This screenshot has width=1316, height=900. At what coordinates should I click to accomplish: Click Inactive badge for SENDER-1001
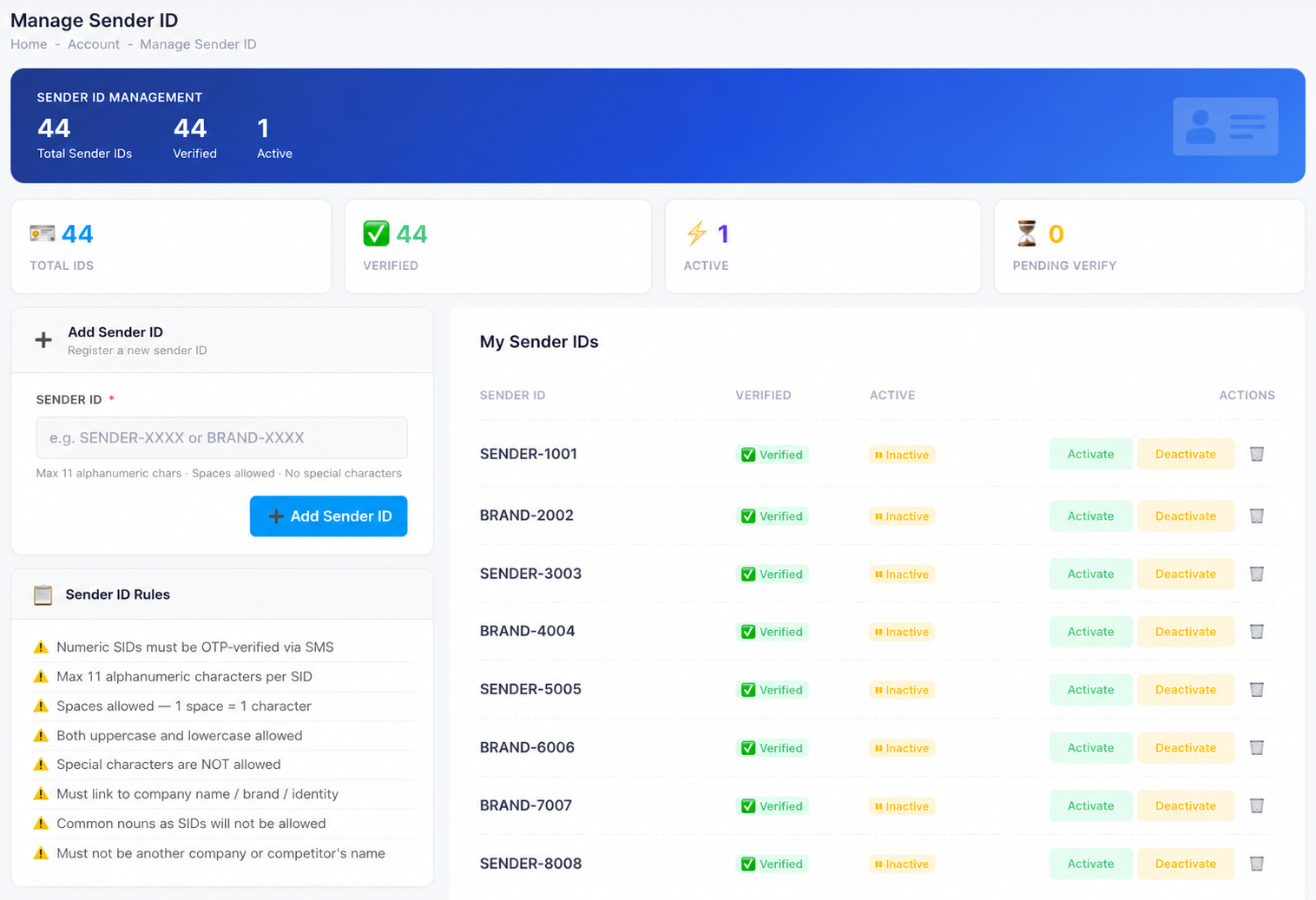[x=902, y=455]
